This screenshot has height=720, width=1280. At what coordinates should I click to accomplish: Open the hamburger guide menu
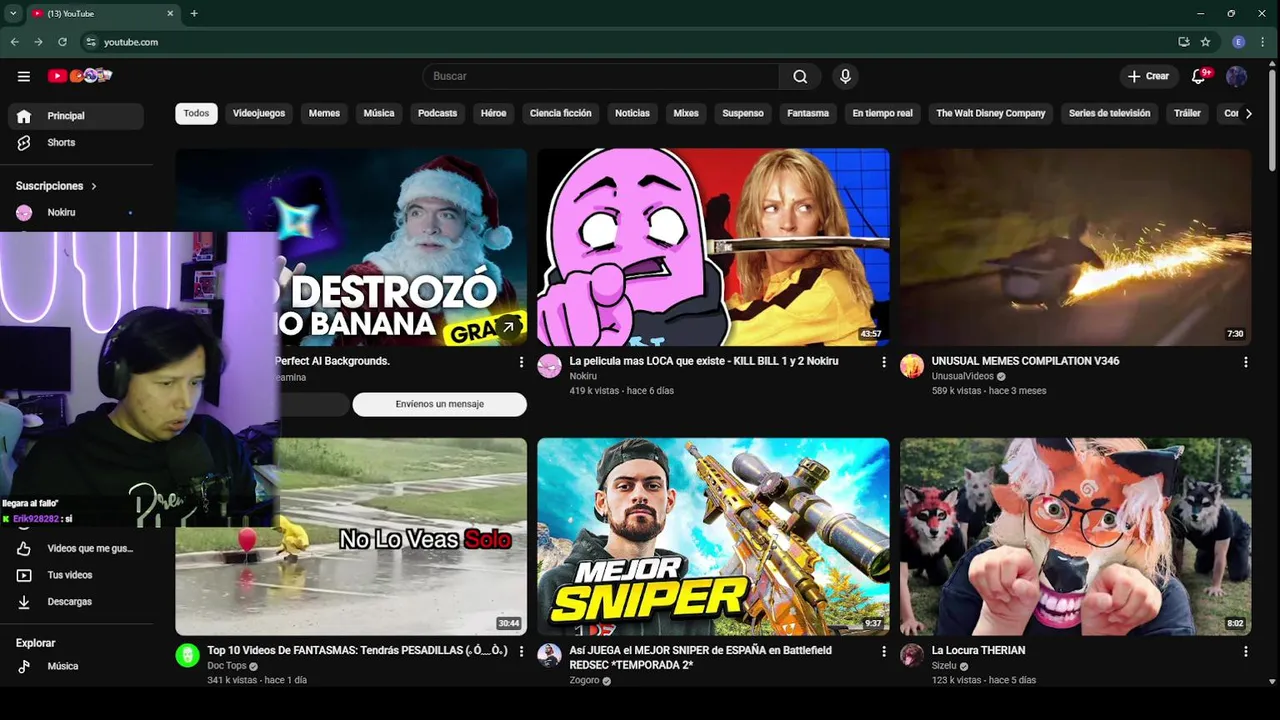tap(24, 76)
